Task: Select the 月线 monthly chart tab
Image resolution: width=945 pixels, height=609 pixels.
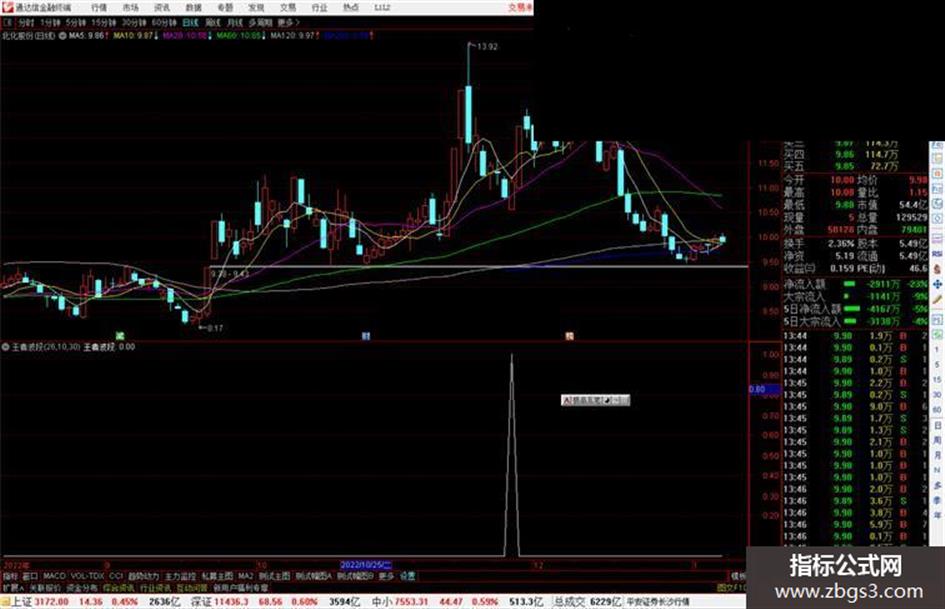Action: pos(234,22)
